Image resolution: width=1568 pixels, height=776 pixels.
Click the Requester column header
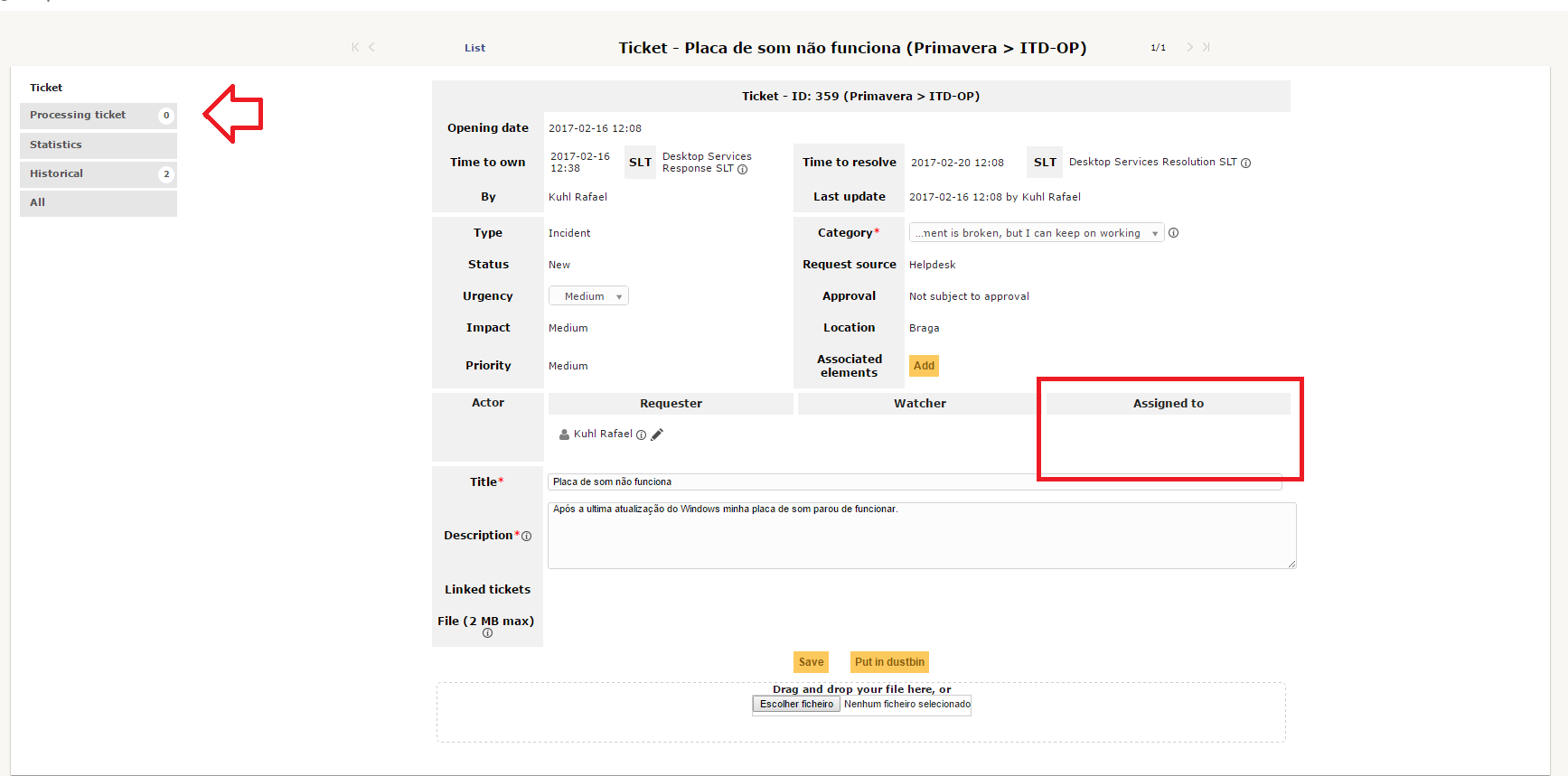pos(671,404)
